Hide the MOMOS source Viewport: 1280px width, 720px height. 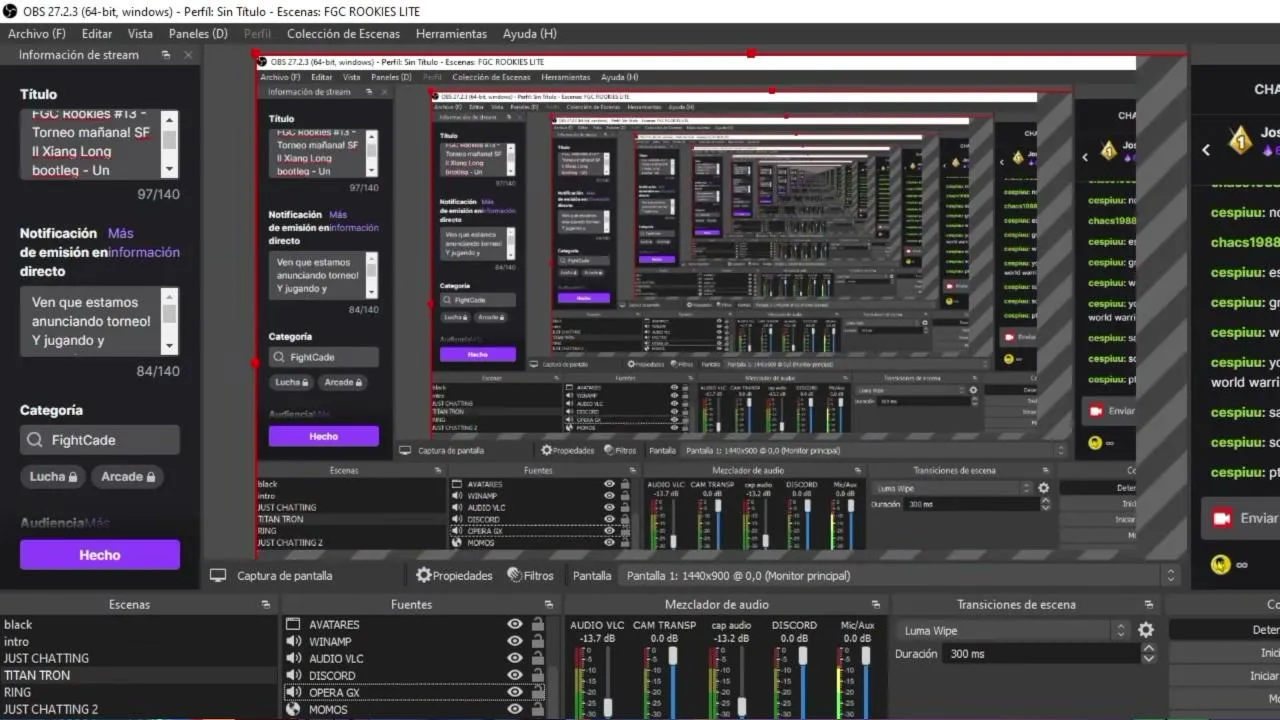coord(515,709)
